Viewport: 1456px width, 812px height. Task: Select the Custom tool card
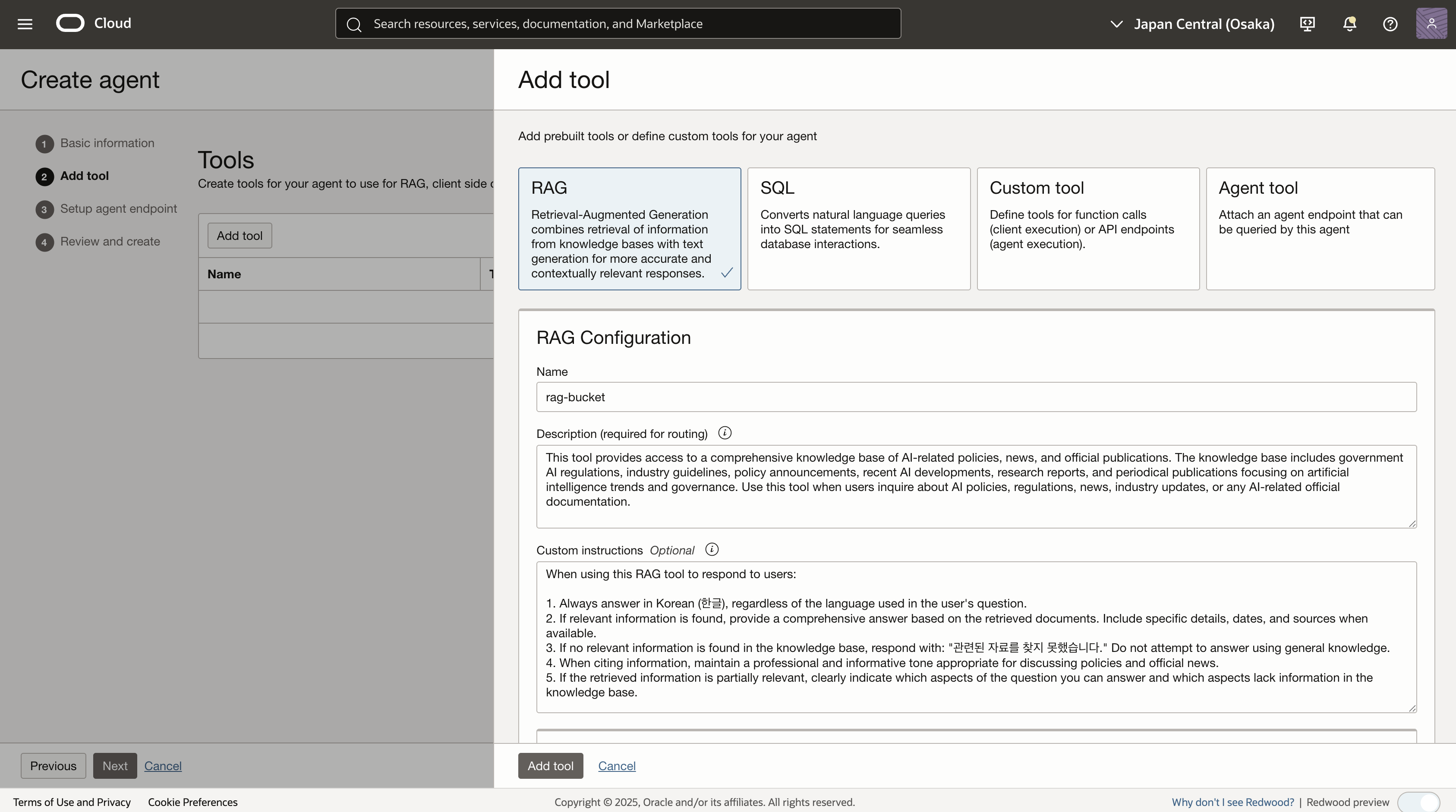point(1087,228)
